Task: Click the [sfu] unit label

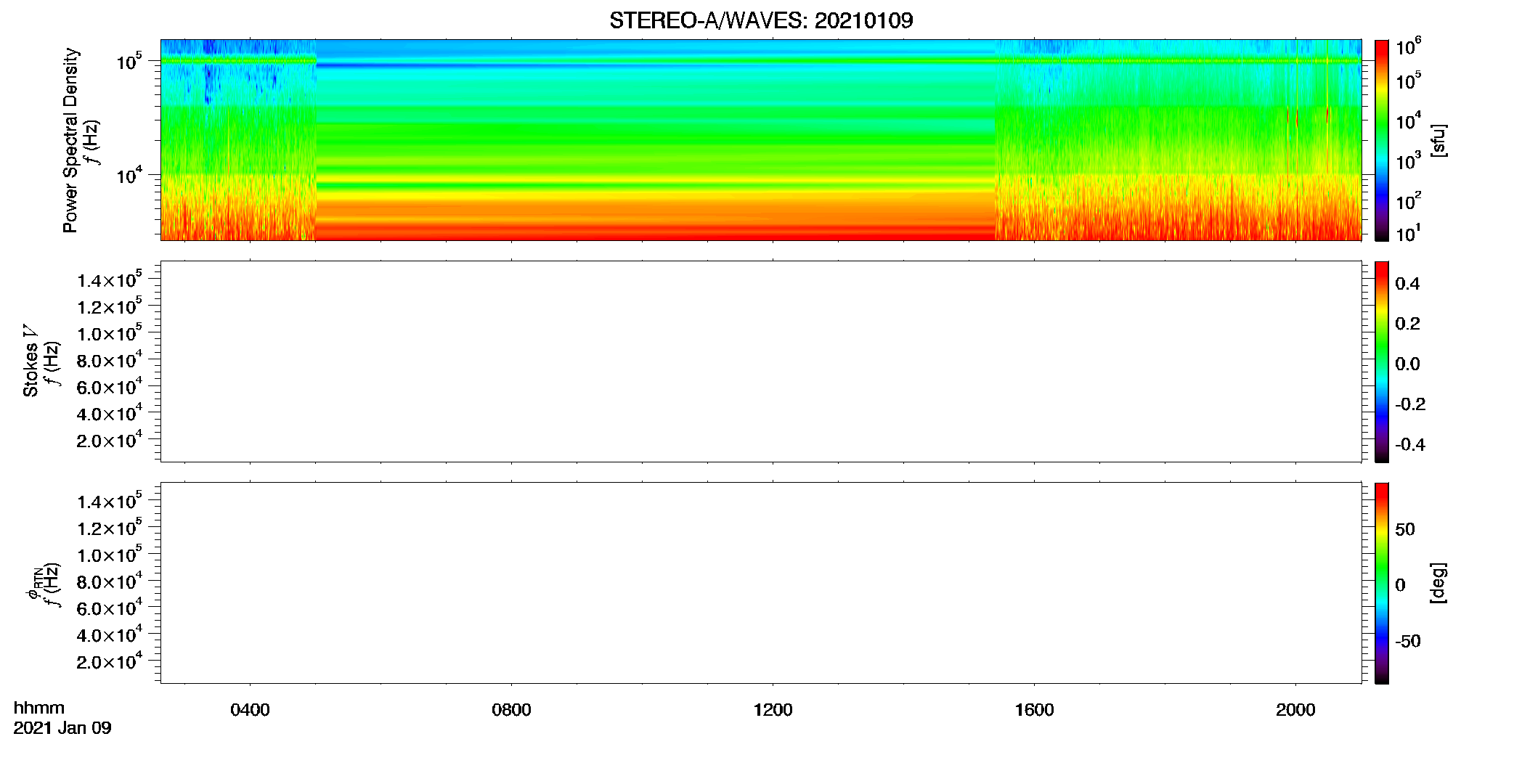Action: [1438, 140]
